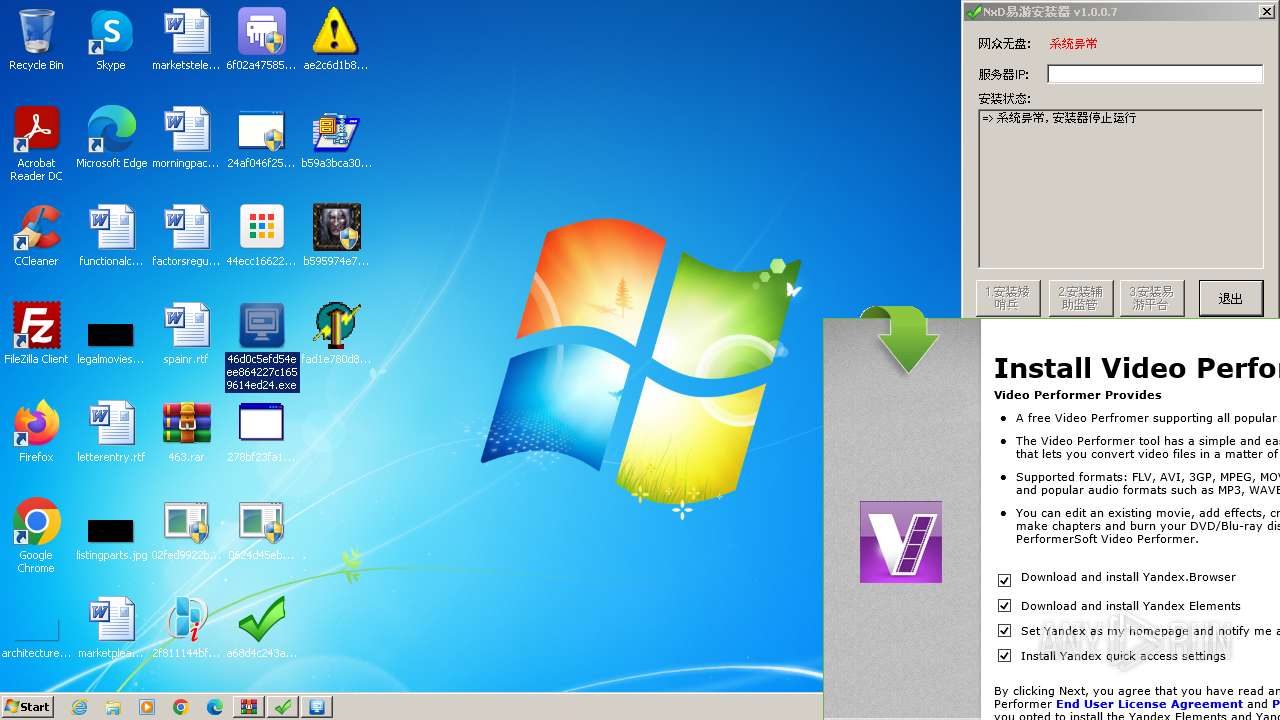1280x720 pixels.
Task: Launch Skype from the desktop shortcut
Action: click(x=111, y=40)
